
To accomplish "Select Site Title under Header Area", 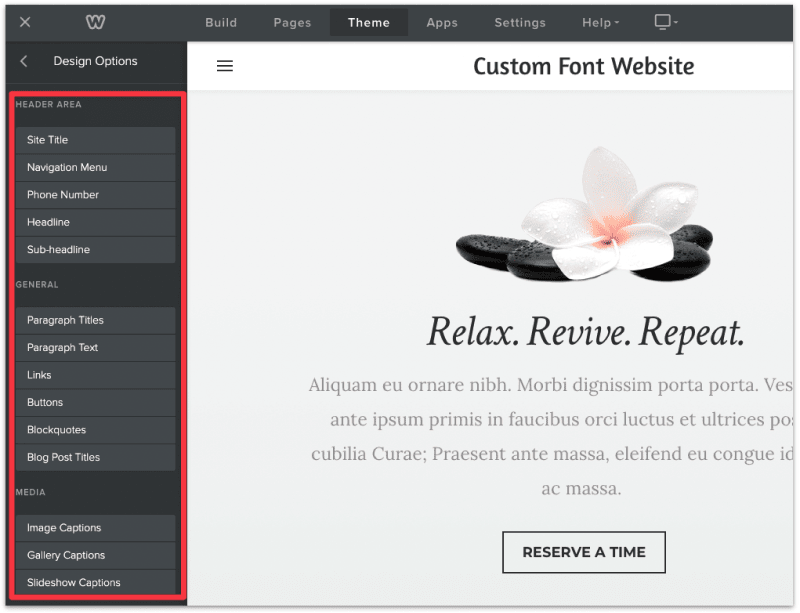I will tap(95, 140).
